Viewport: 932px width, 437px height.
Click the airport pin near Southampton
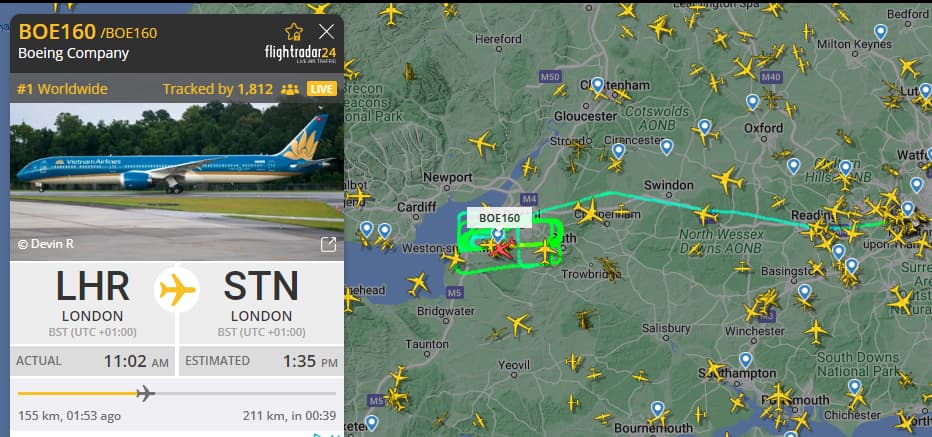(x=745, y=360)
